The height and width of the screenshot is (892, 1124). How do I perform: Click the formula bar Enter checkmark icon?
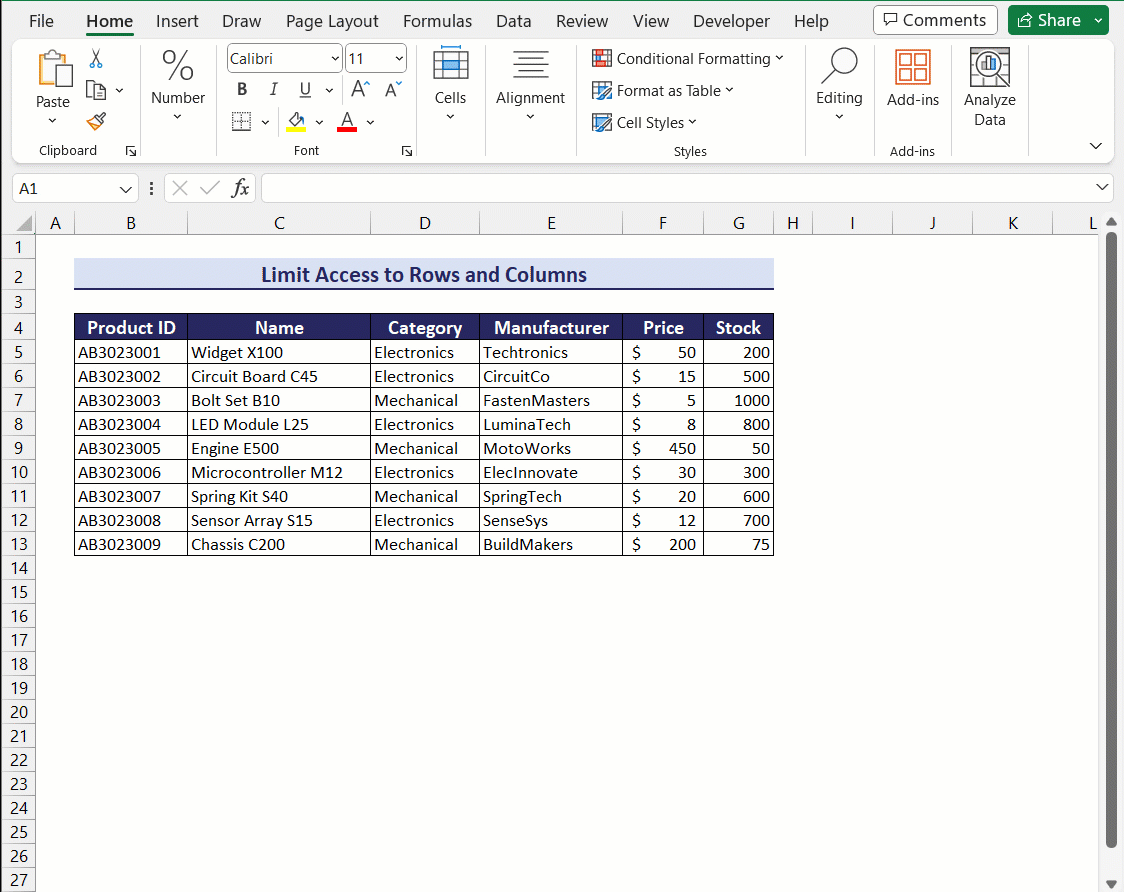tap(210, 189)
